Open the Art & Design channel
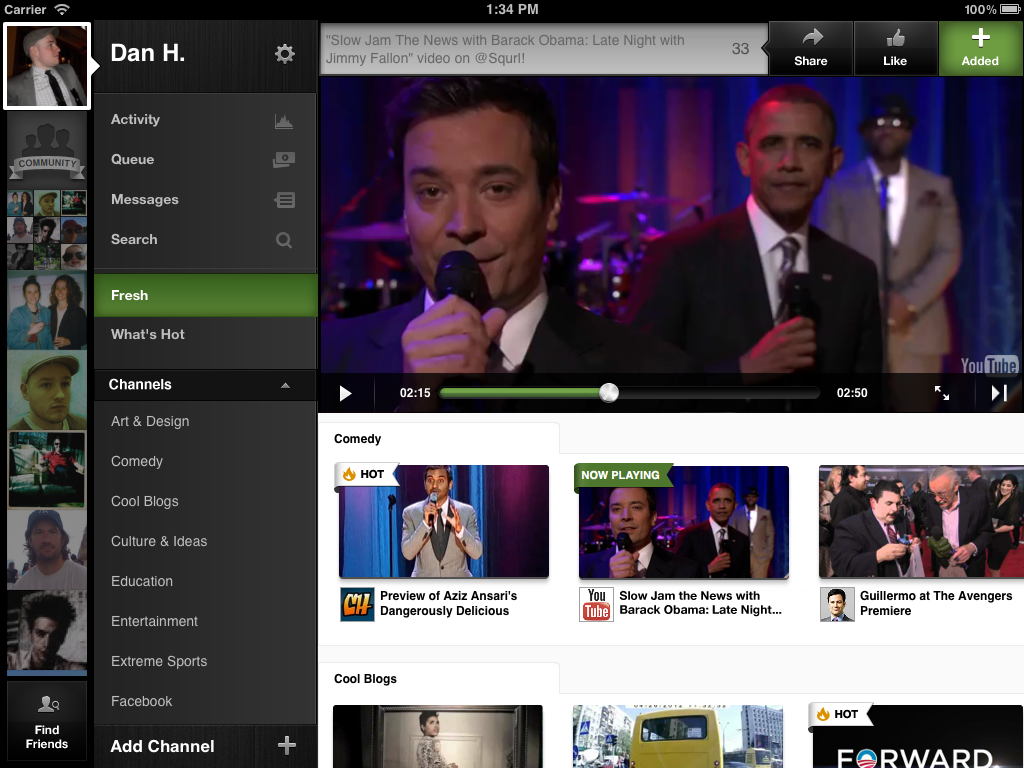Screen dimensions: 1024x768 (x=205, y=421)
